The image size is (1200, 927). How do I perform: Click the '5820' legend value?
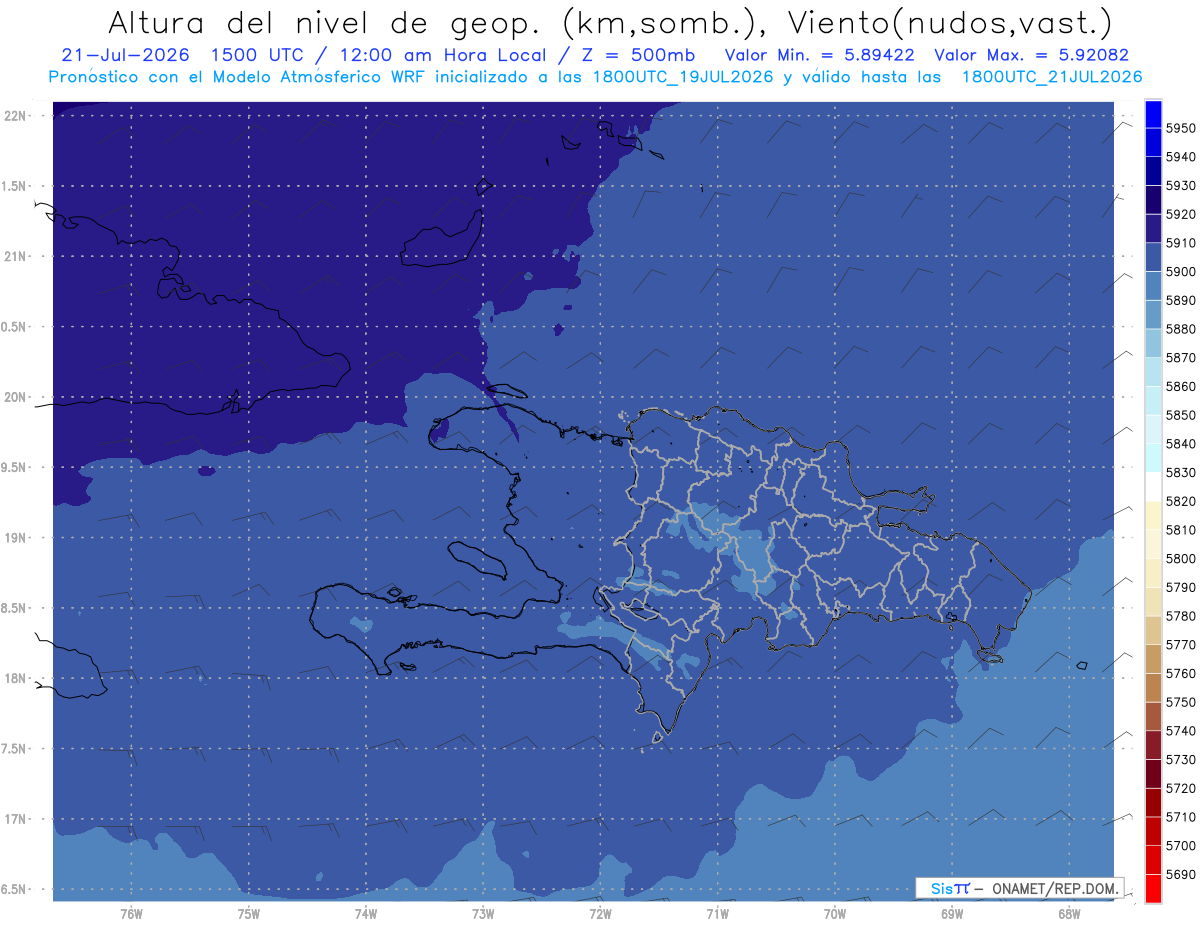(1180, 501)
